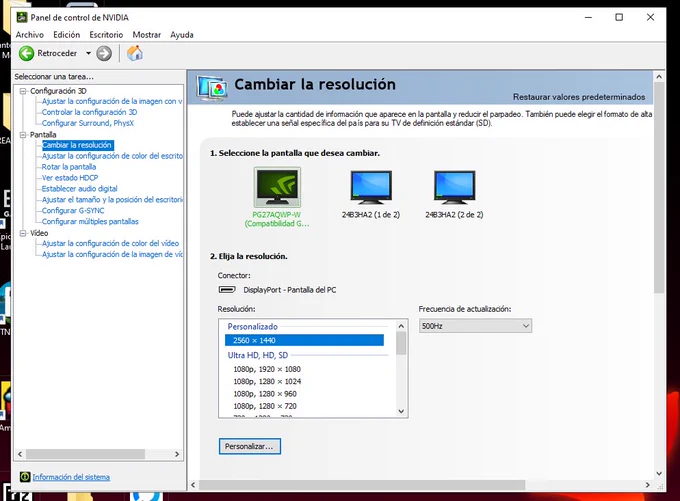Screen dimensions: 680x501
Task: Open the Mostrar menu
Action: click(x=147, y=35)
